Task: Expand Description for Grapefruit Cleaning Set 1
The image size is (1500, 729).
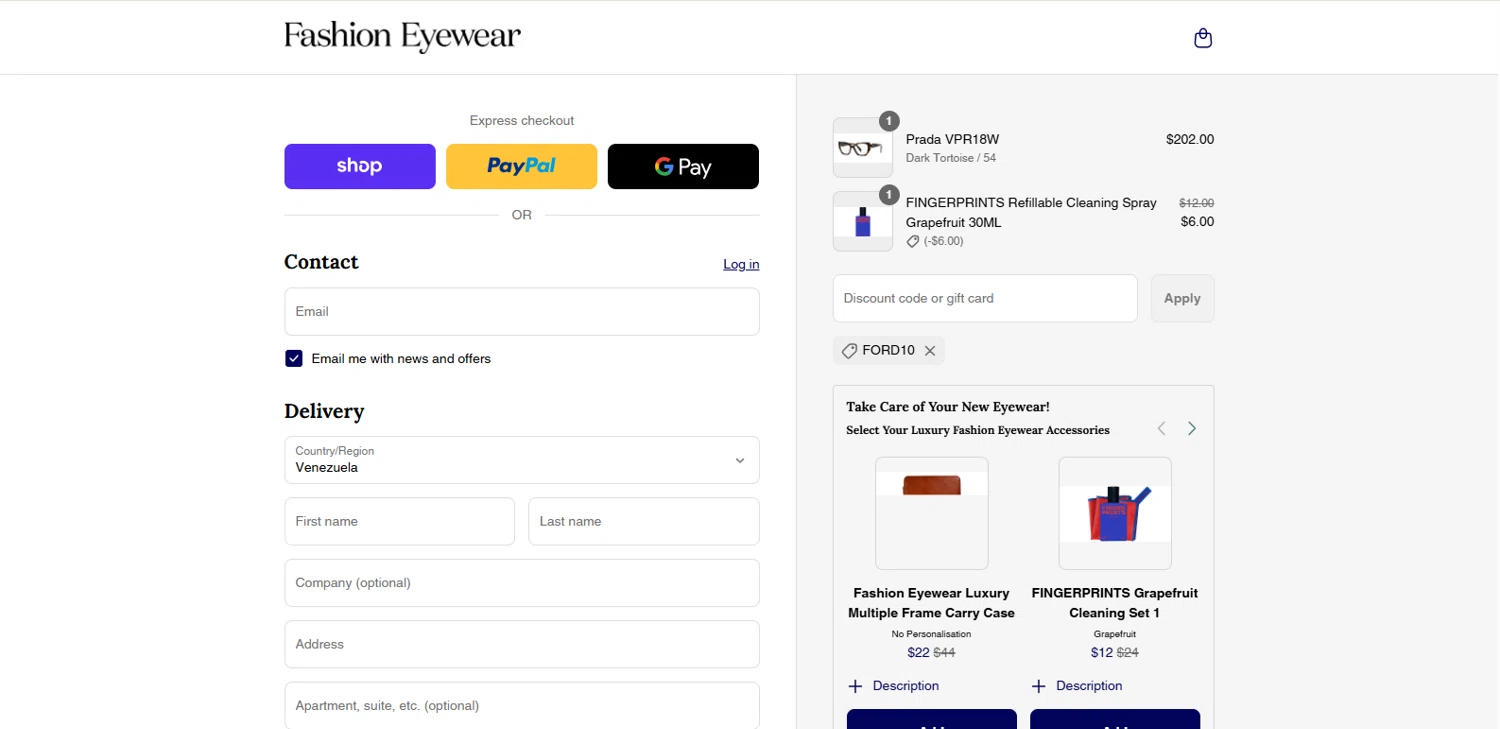Action: pyautogui.click(x=1077, y=686)
